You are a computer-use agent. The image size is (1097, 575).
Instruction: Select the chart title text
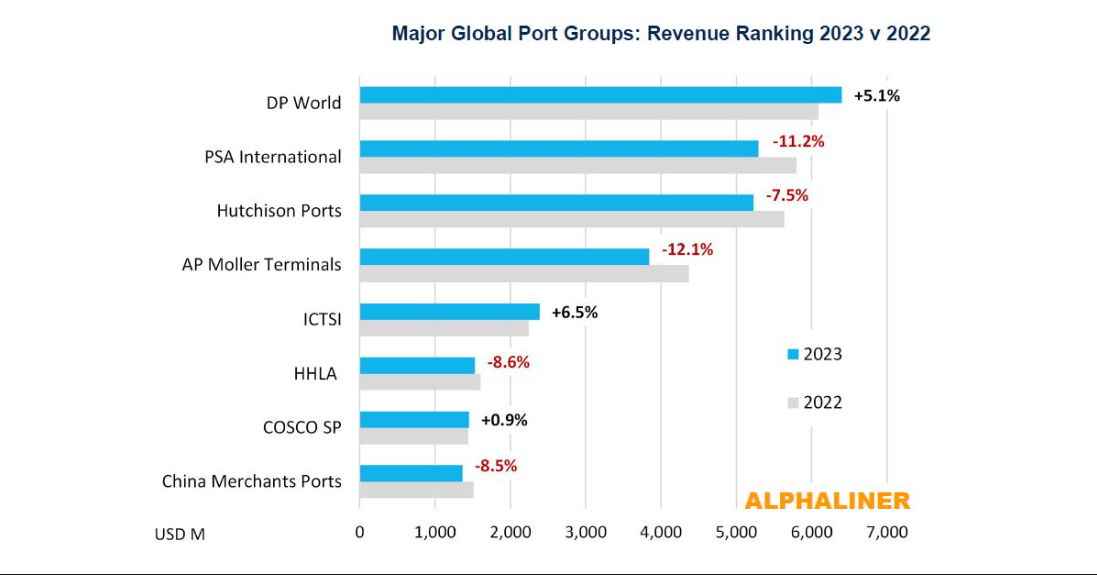click(x=660, y=34)
